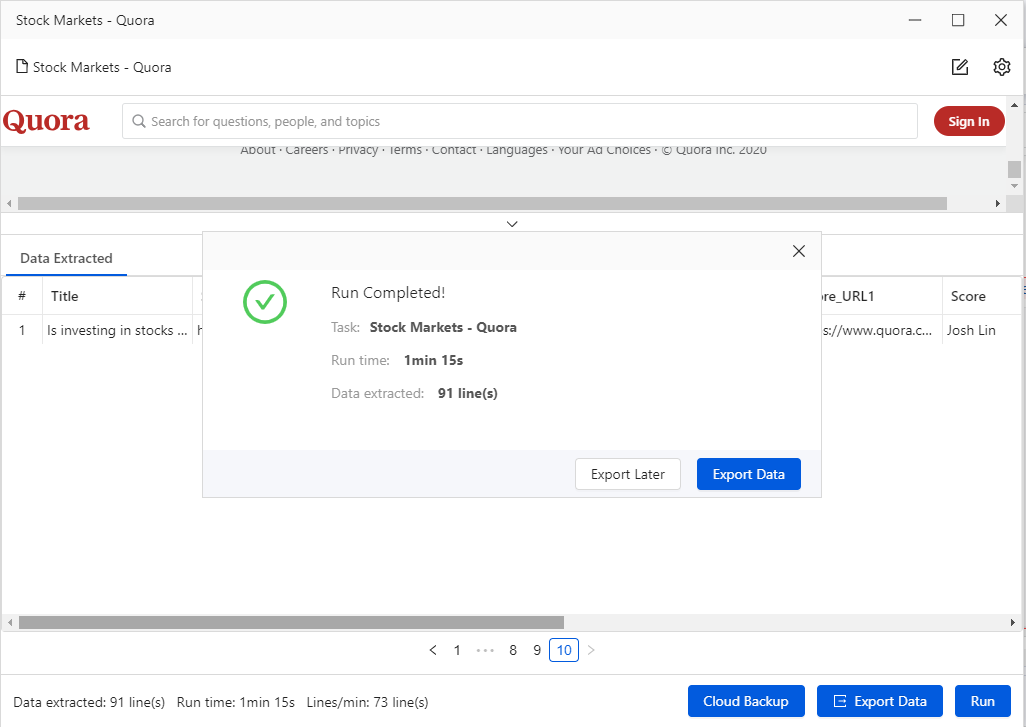Click the Quora logo
The width and height of the screenshot is (1026, 727).
46,121
